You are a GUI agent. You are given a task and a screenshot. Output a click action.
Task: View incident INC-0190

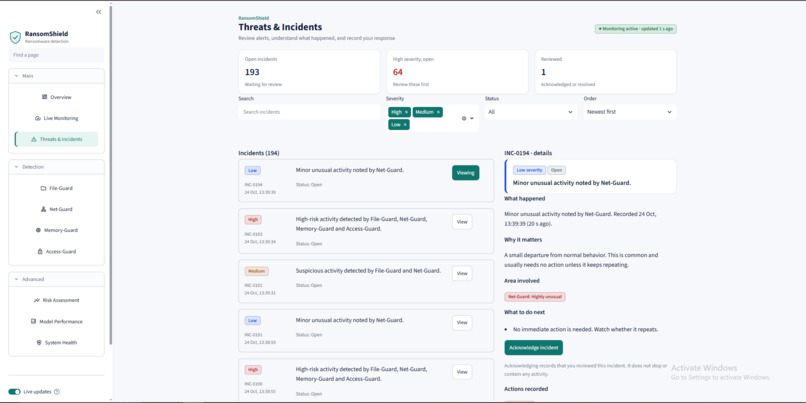(462, 372)
